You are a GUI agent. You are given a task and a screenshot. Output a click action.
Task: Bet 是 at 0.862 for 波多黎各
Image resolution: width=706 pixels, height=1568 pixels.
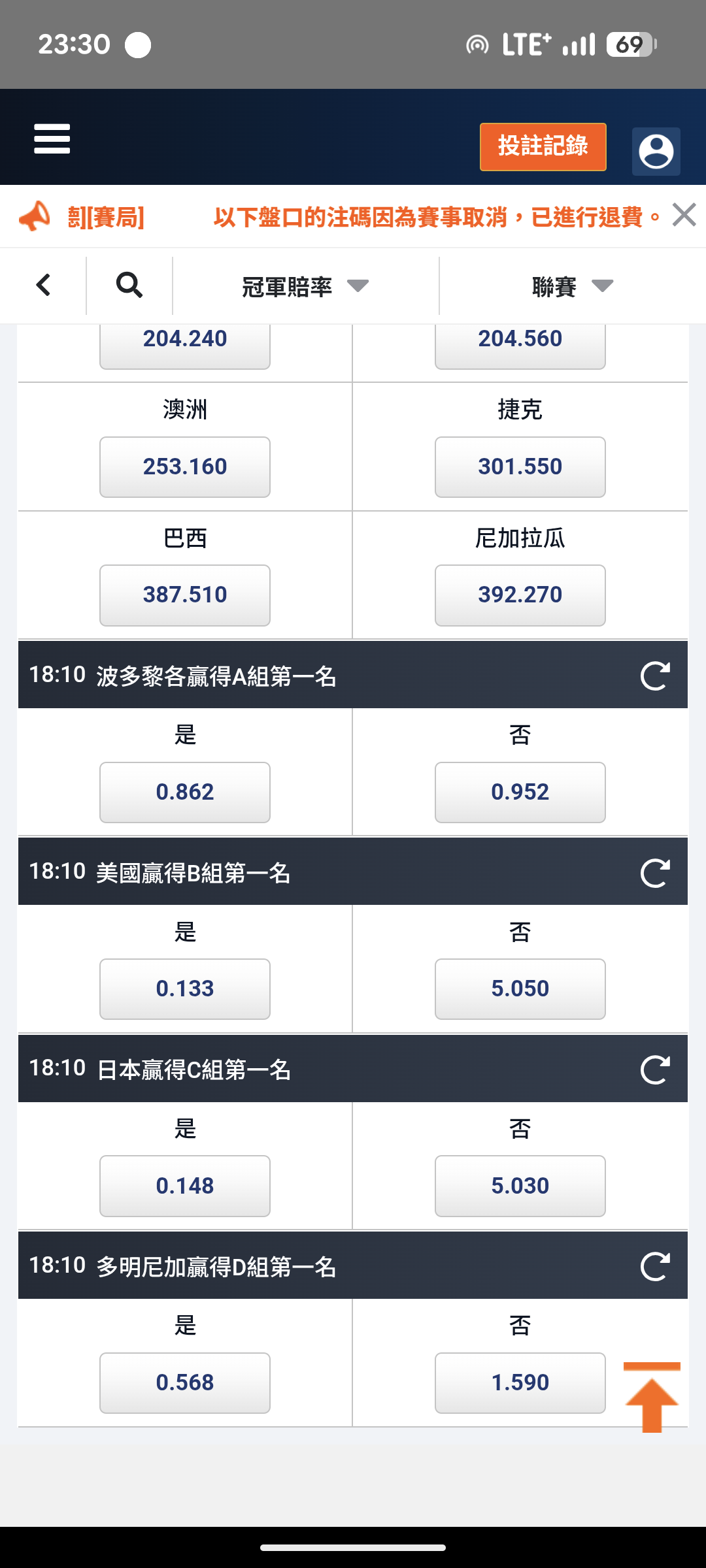click(x=185, y=792)
